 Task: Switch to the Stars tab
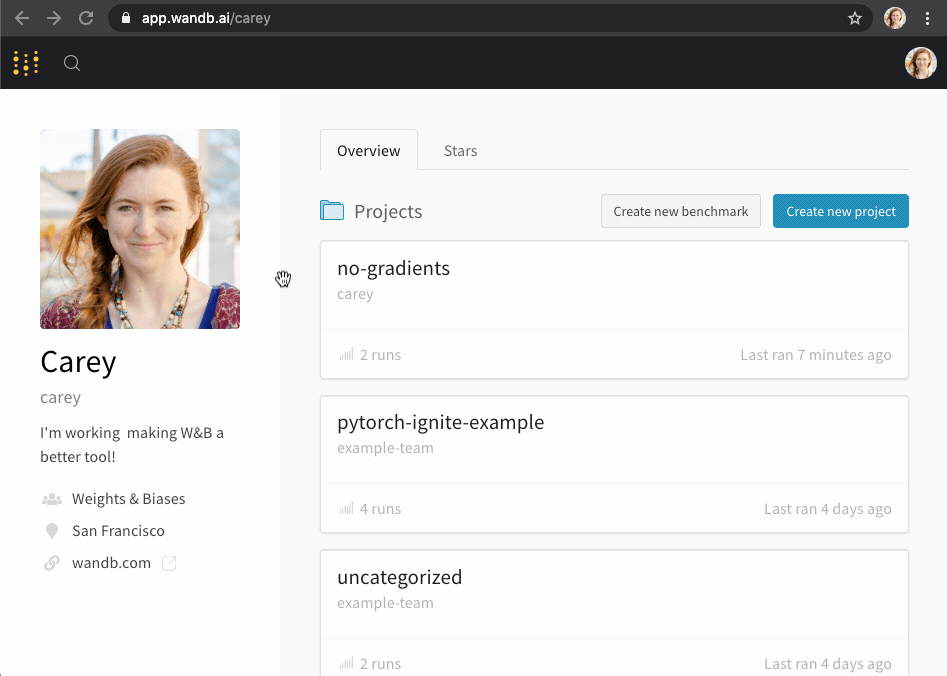460,150
